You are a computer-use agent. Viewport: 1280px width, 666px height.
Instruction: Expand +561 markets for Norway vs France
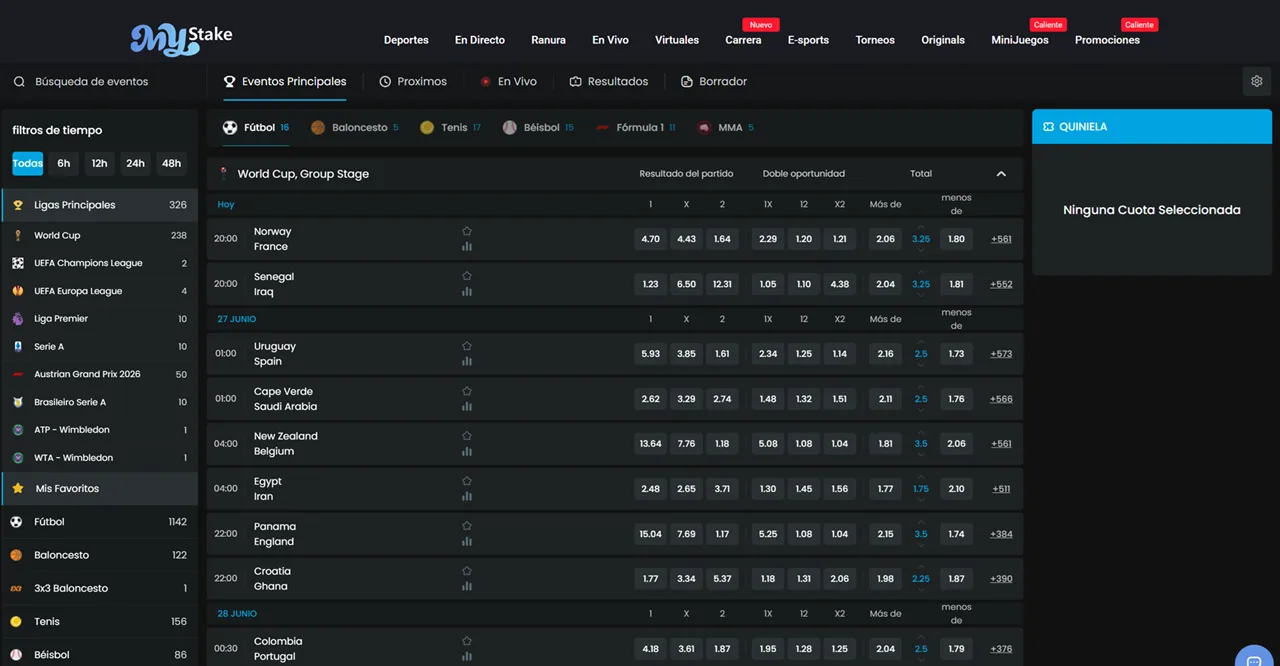pos(1001,239)
